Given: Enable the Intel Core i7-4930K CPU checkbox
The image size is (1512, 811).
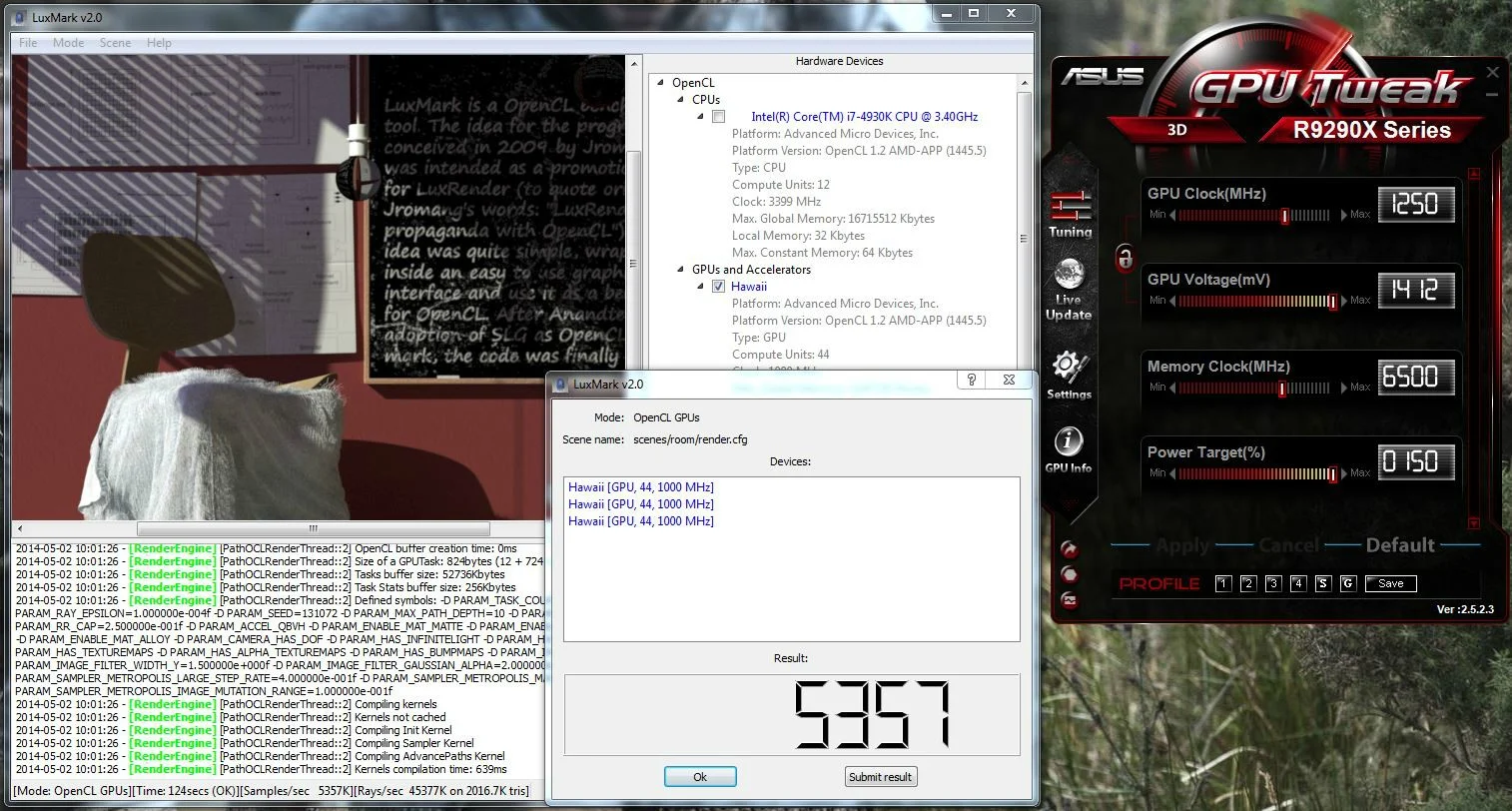Looking at the screenshot, I should (718, 117).
